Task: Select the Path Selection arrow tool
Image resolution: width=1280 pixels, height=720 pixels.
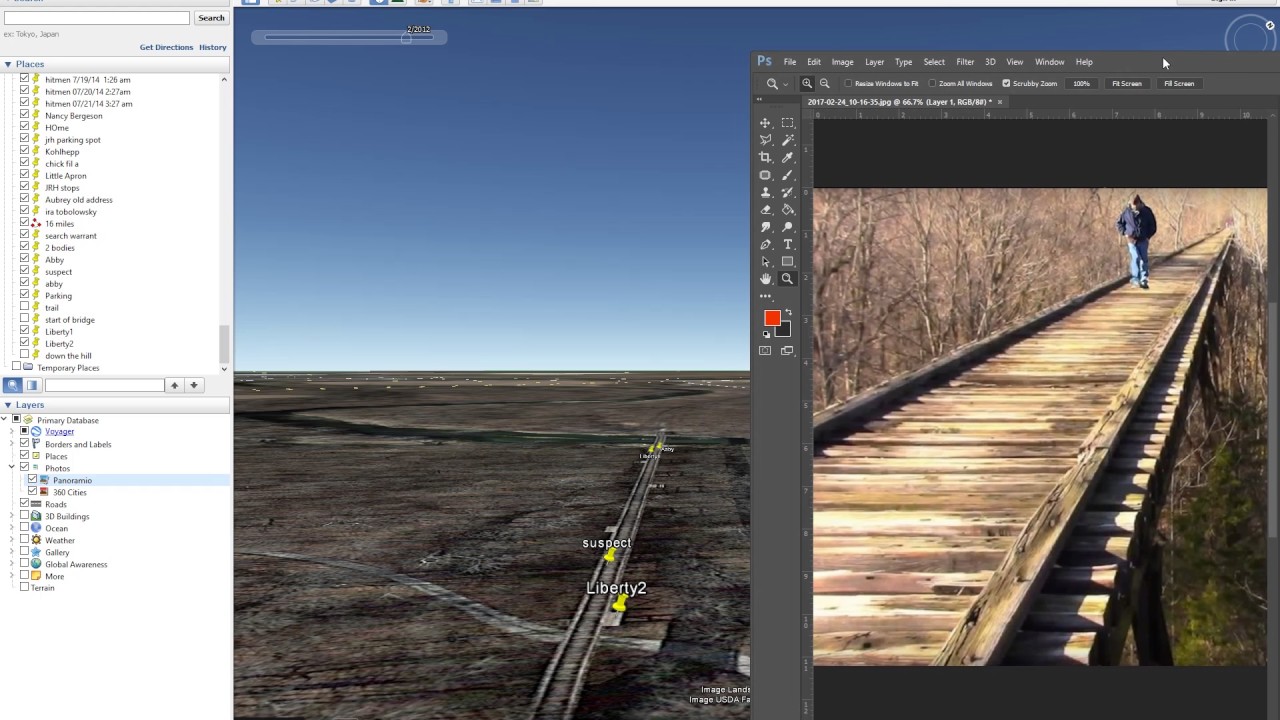Action: tap(765, 262)
